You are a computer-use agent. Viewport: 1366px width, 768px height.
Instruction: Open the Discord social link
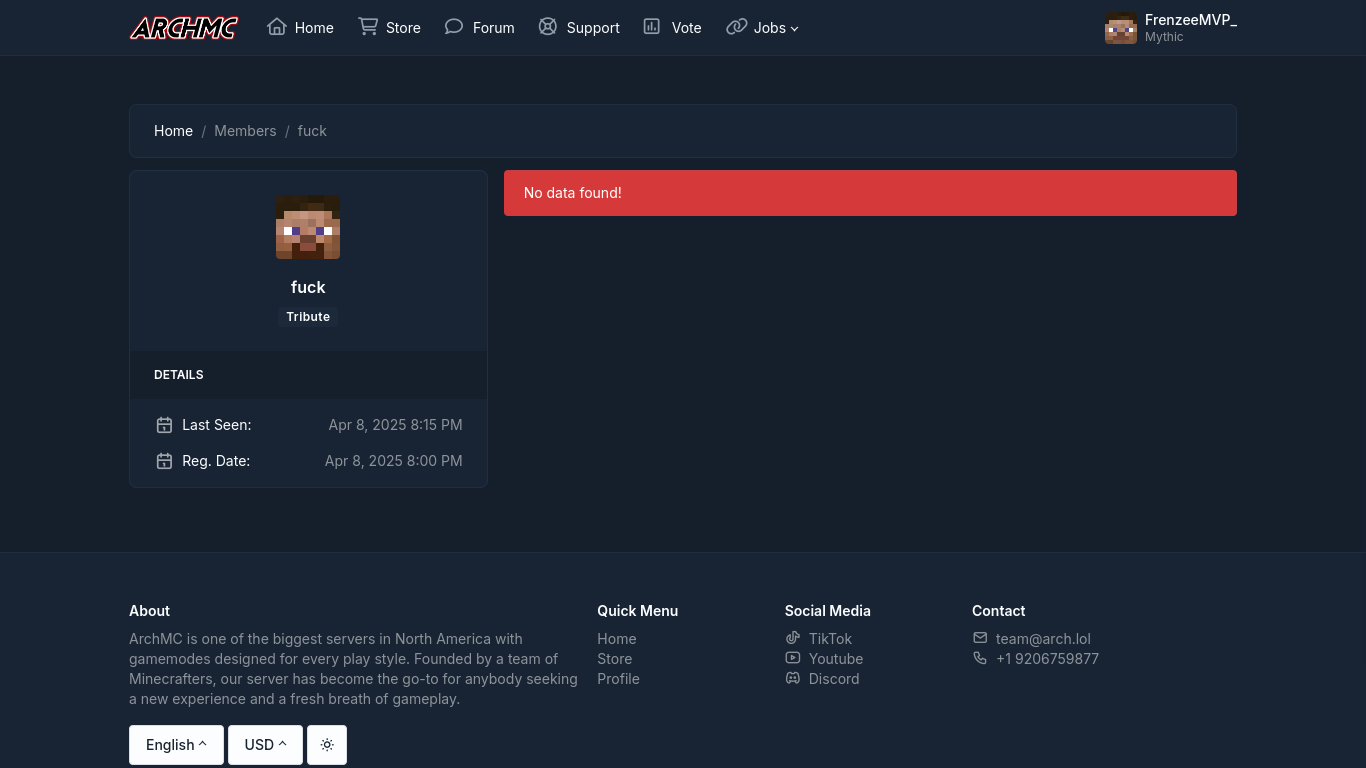[822, 679]
